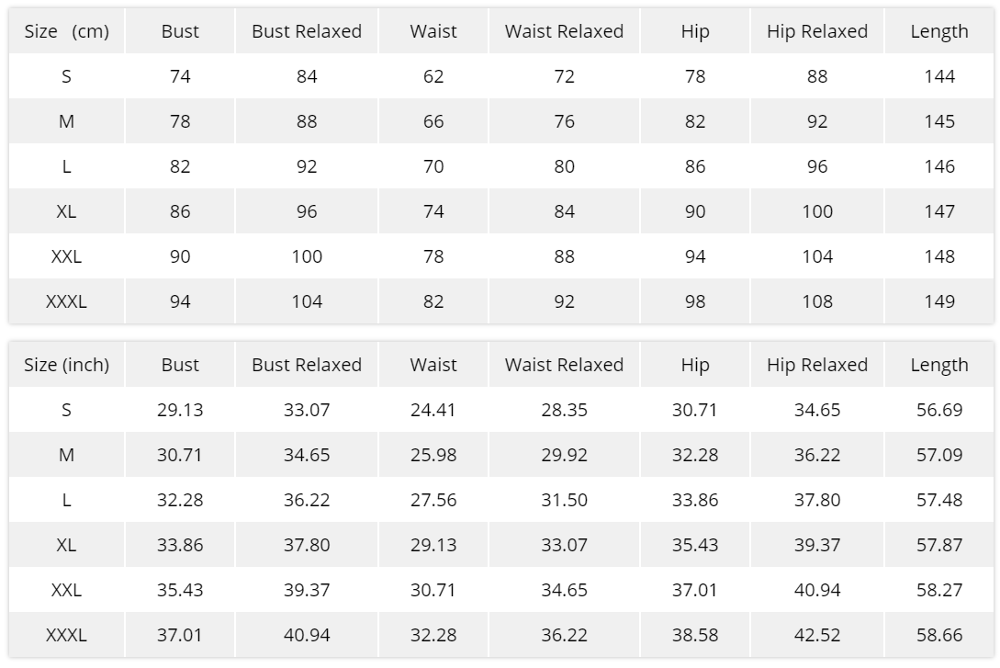Select the 144 length value for size S
This screenshot has width=1000, height=668.
click(x=939, y=77)
